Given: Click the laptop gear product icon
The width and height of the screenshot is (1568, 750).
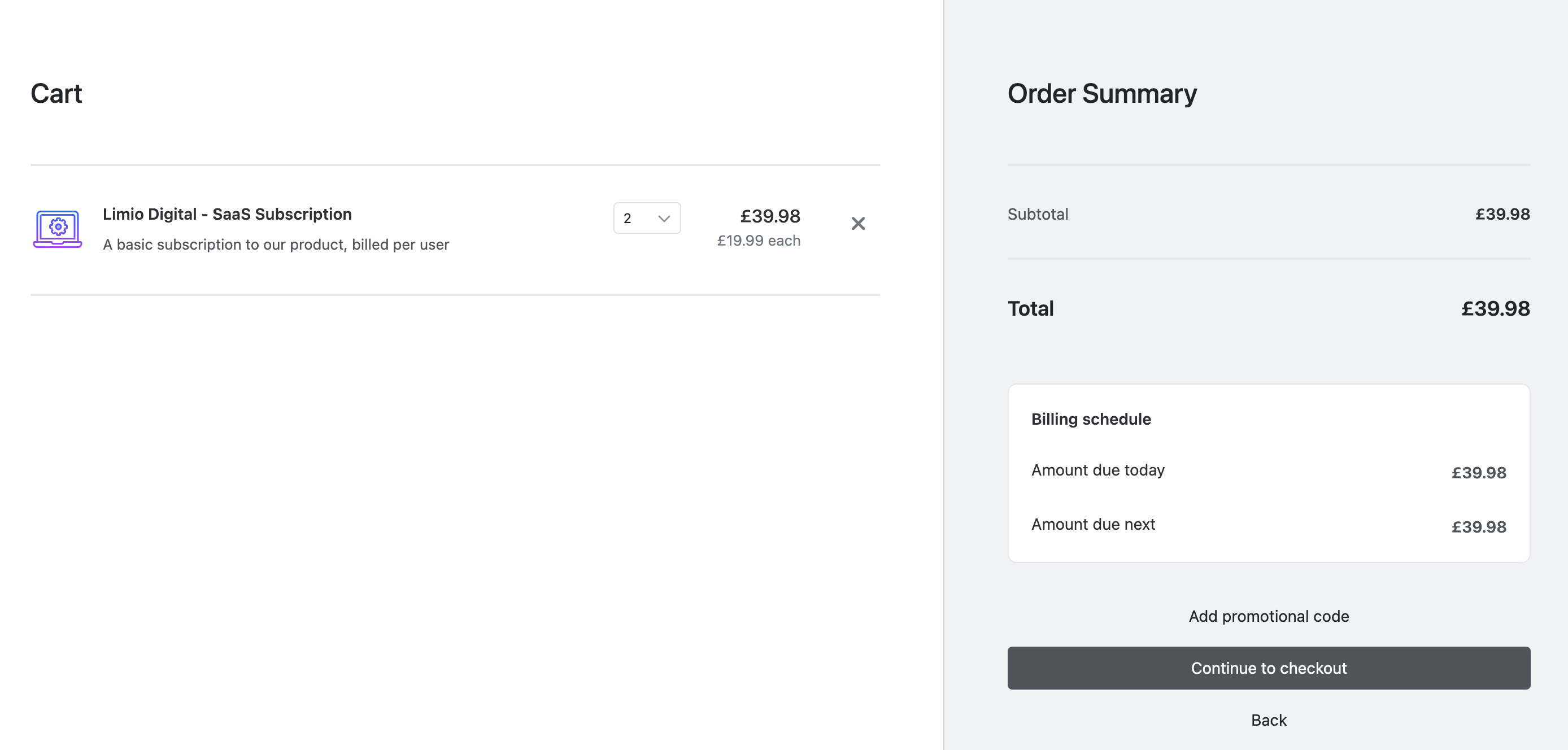Looking at the screenshot, I should pyautogui.click(x=57, y=229).
